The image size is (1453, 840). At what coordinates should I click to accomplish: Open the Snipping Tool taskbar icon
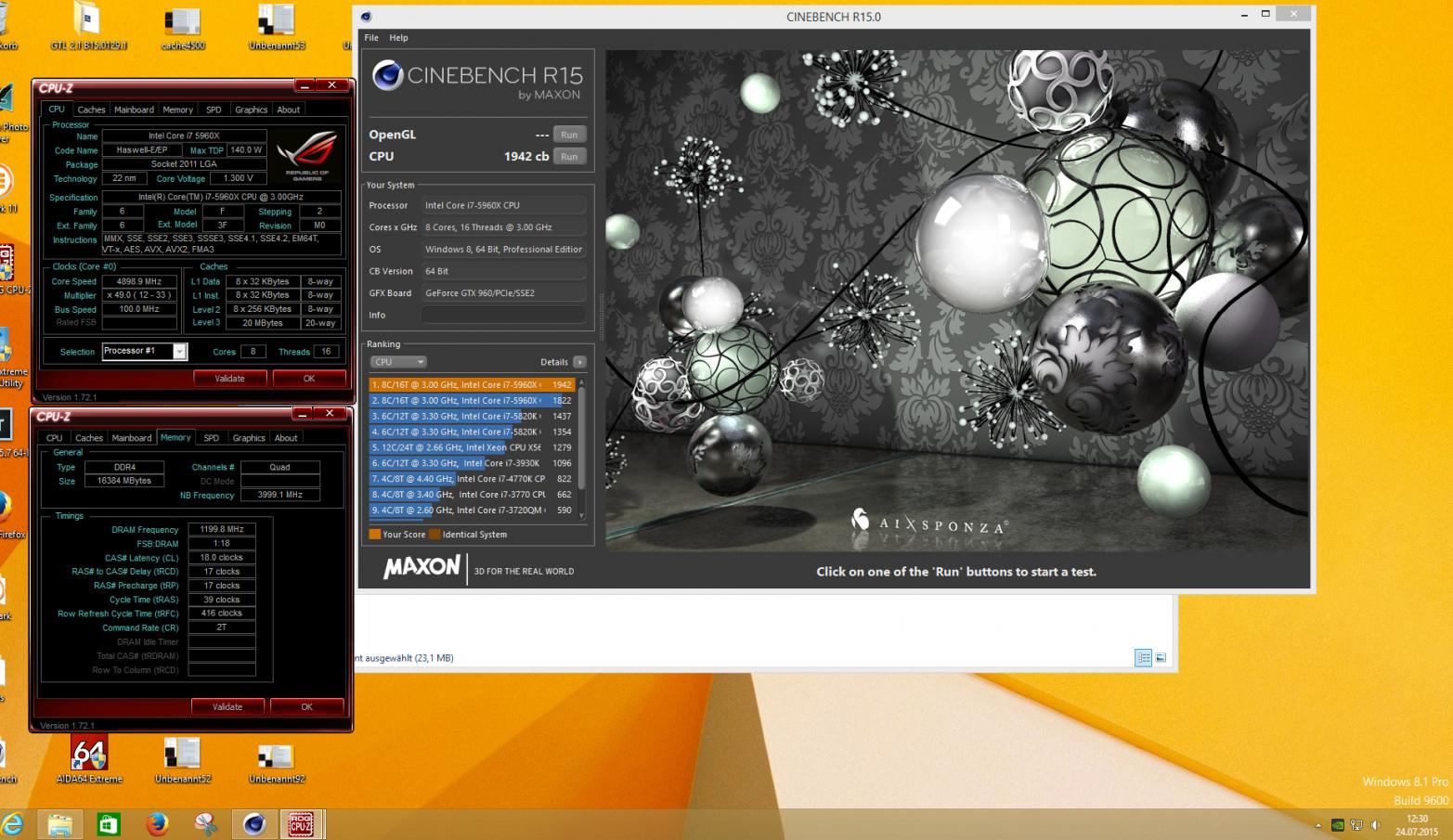pos(206,823)
